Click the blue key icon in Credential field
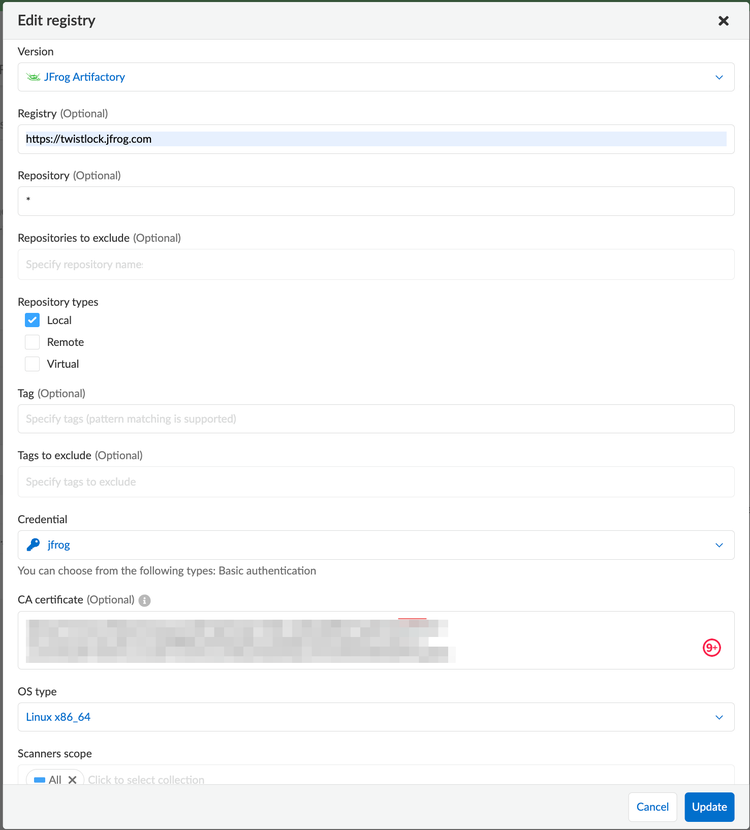Viewport: 750px width, 830px height. (x=32, y=545)
